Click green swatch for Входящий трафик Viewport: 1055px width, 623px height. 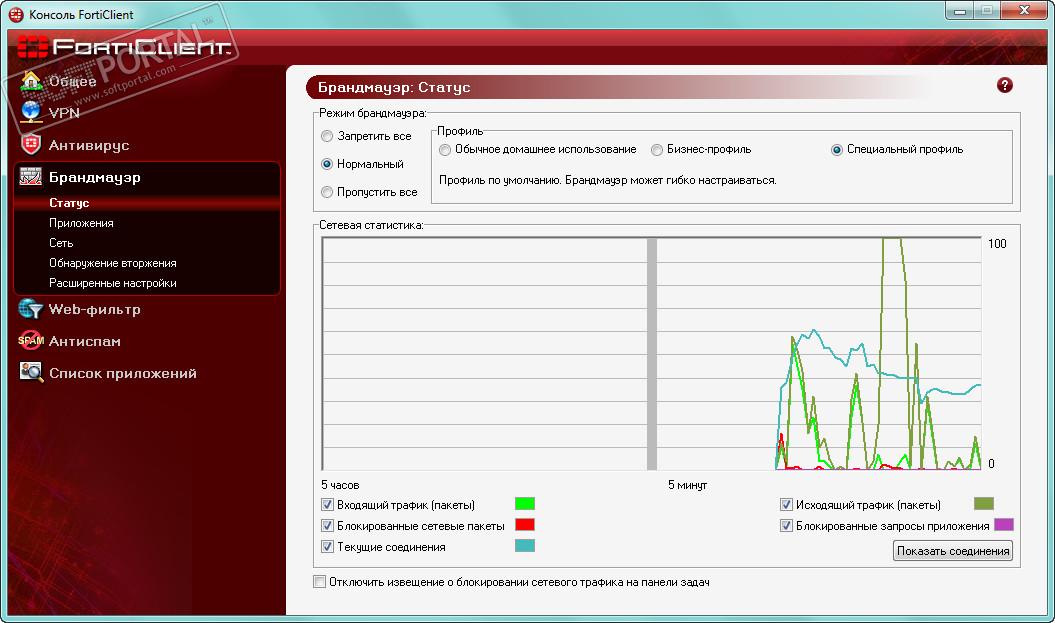[x=525, y=503]
